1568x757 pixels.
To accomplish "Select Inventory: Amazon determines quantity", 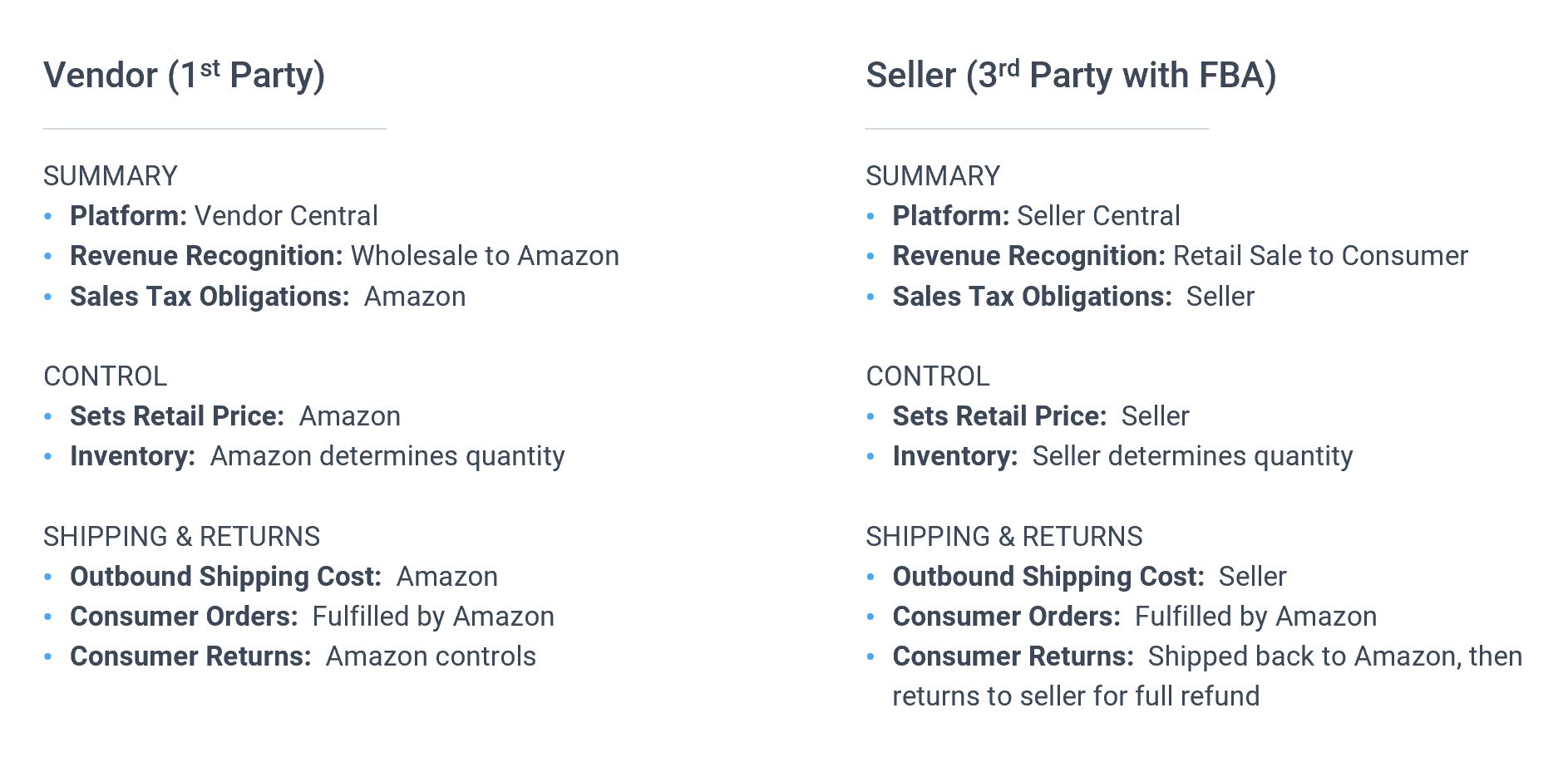I will pyautogui.click(x=318, y=456).
